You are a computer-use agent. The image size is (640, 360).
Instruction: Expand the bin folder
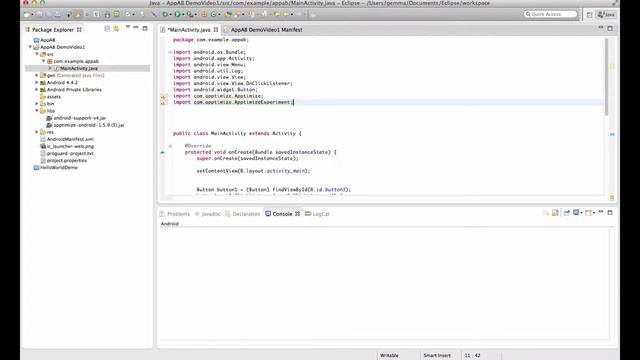click(37, 104)
